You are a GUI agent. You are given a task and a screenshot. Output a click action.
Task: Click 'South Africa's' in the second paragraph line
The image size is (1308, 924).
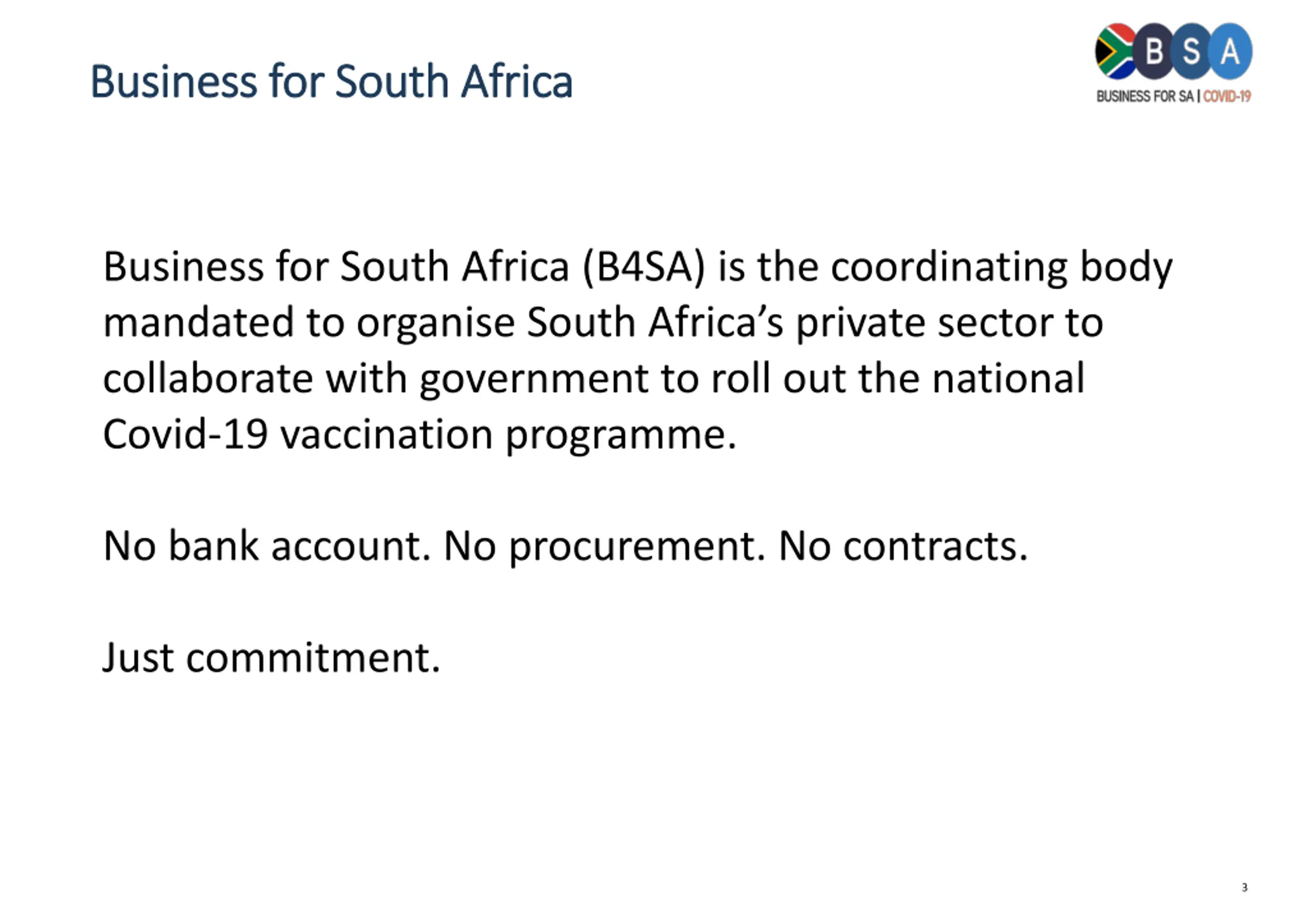point(655,323)
